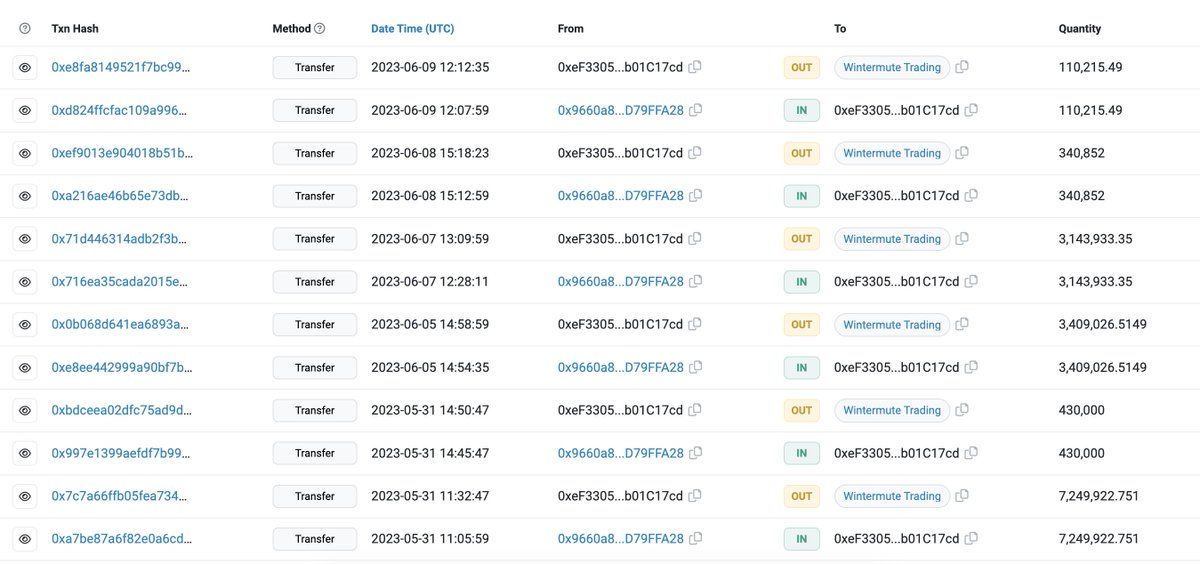Open transaction hash 0x0b068d641ea6893a

[x=120, y=325]
